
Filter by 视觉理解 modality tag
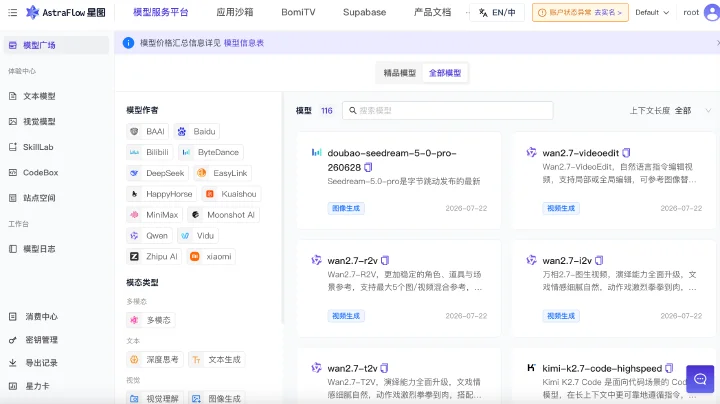pyautogui.click(x=155, y=398)
